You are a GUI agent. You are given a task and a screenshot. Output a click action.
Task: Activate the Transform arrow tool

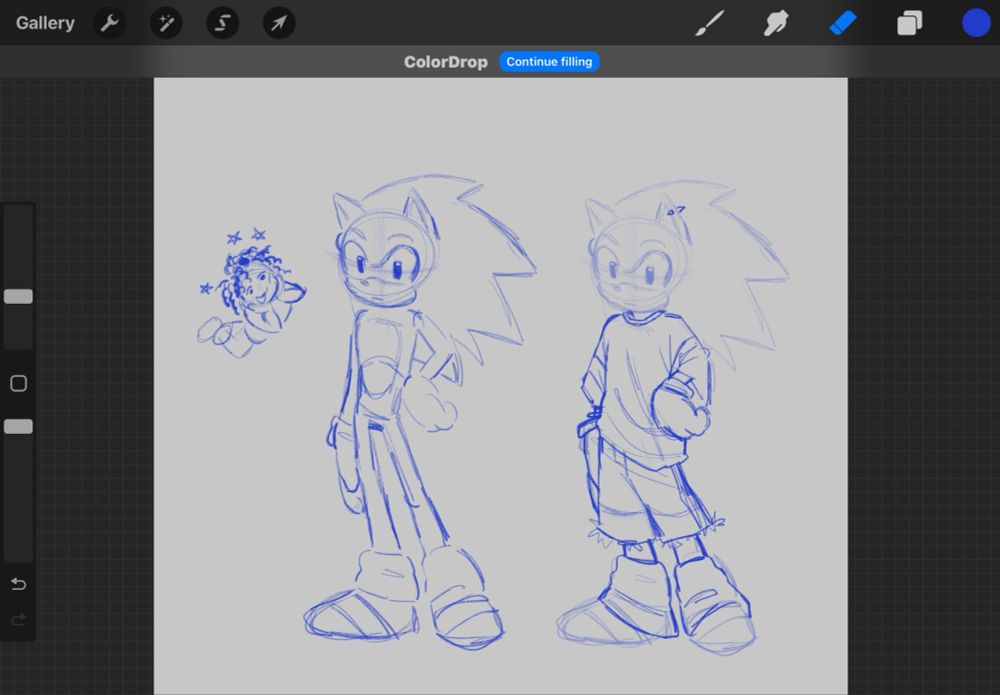(279, 24)
